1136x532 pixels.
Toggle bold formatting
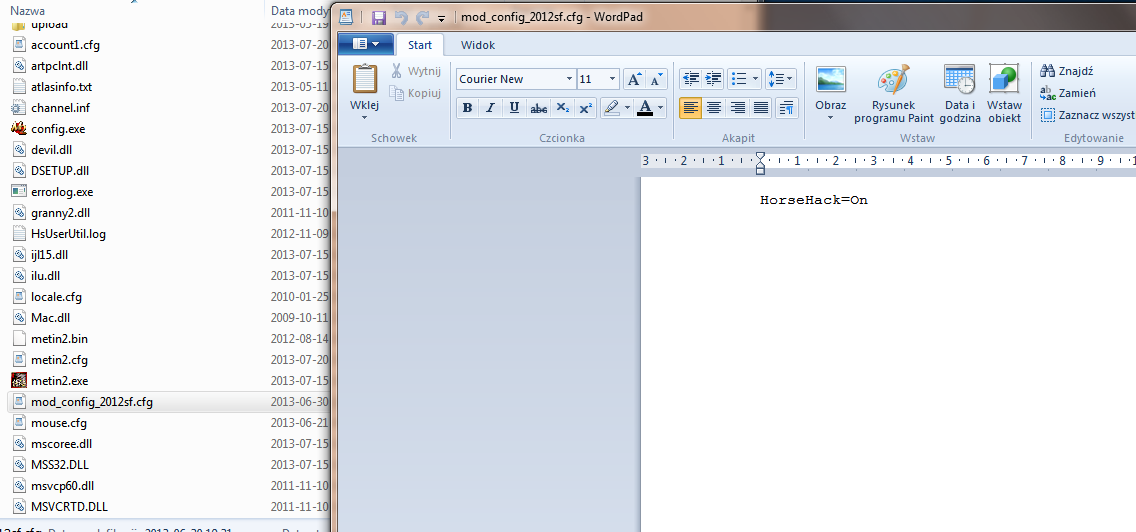[467, 108]
